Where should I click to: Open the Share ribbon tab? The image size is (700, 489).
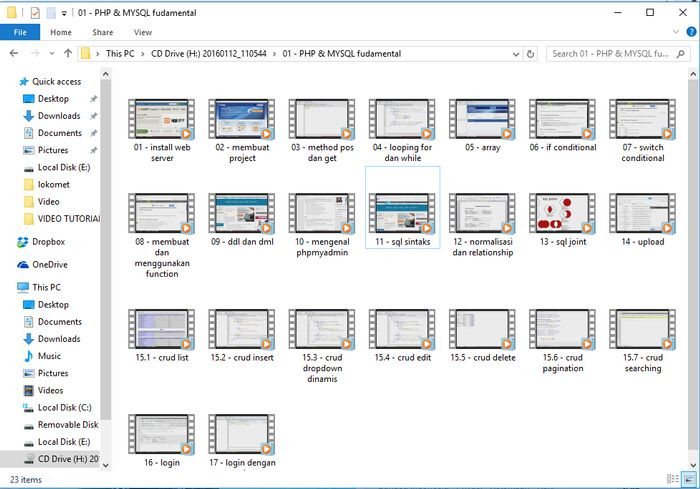click(102, 32)
